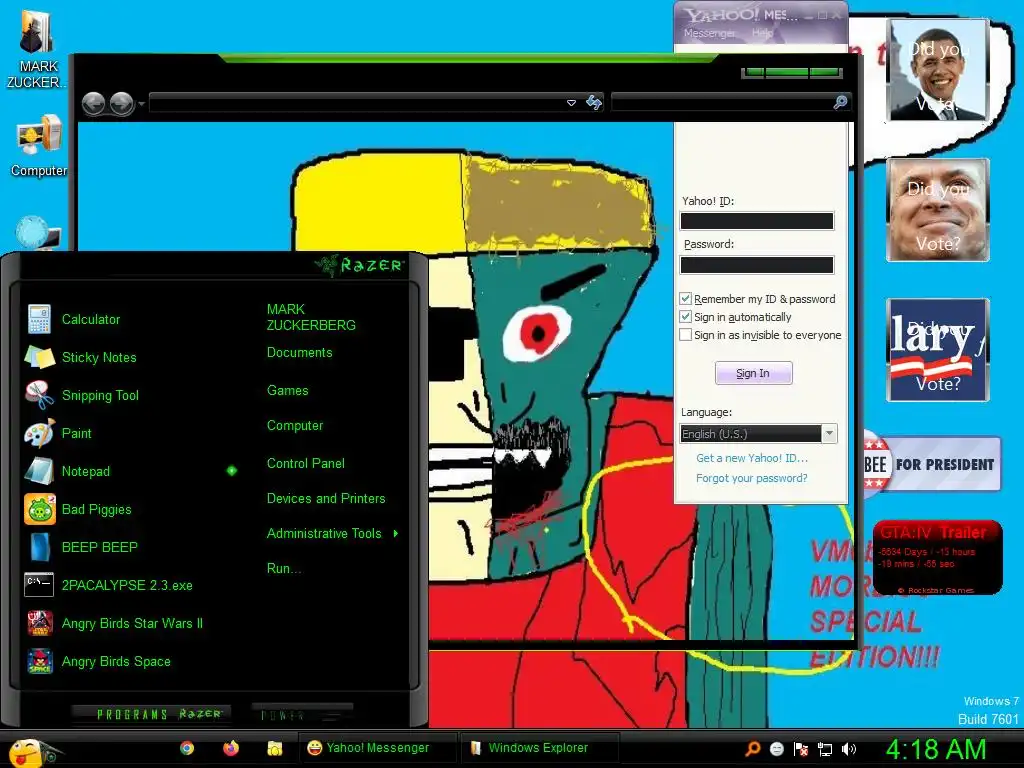Open Chrome from the taskbar
This screenshot has width=1024, height=768.
pos(187,748)
